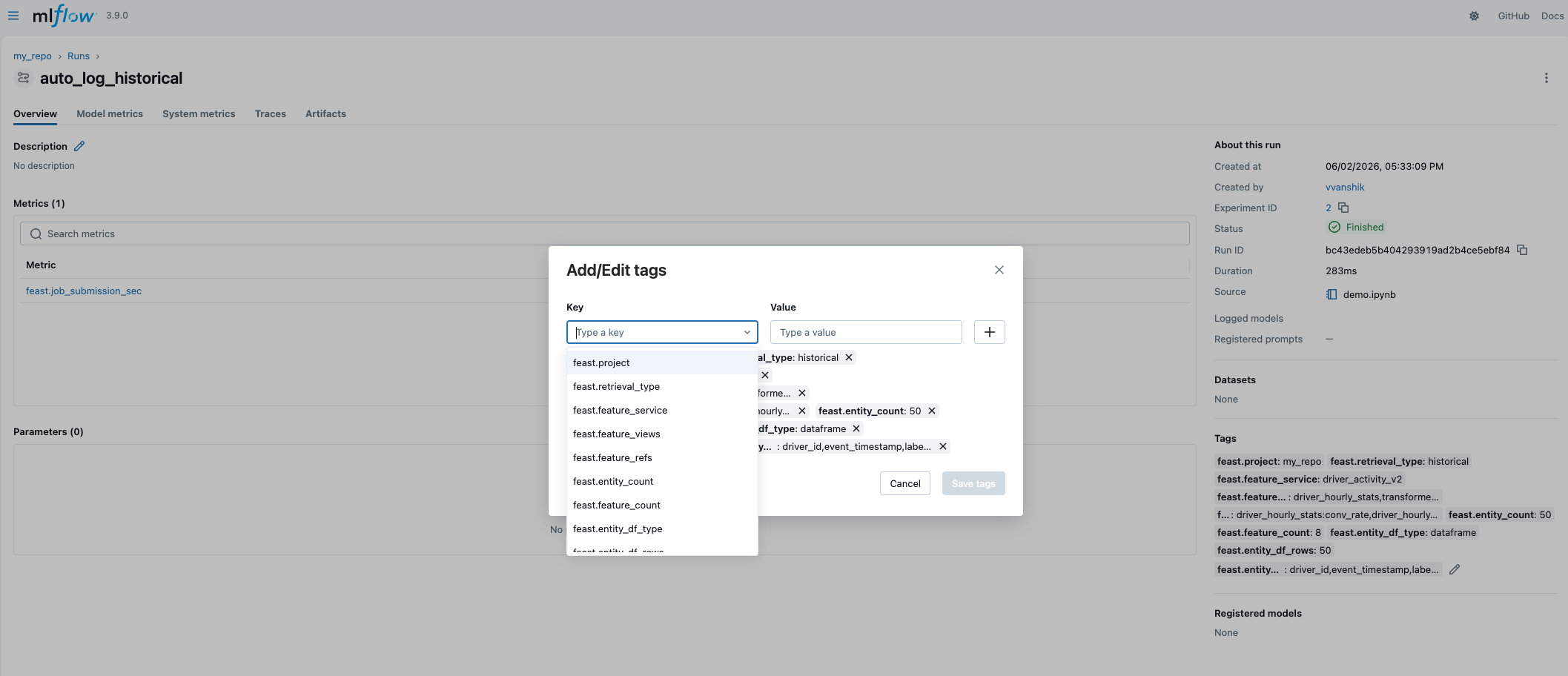The image size is (1568, 676).
Task: Remove the tag ending in 'hourly...'
Action: tap(802, 411)
